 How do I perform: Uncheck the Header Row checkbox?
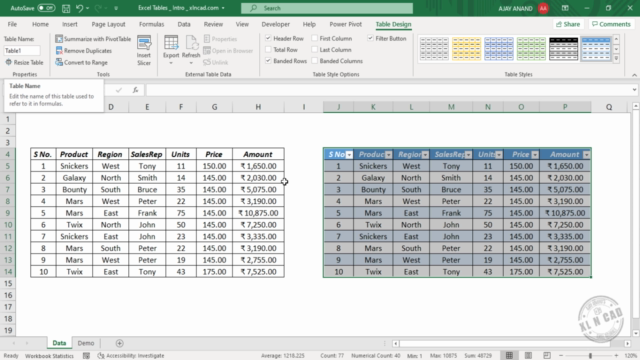tap(268, 38)
